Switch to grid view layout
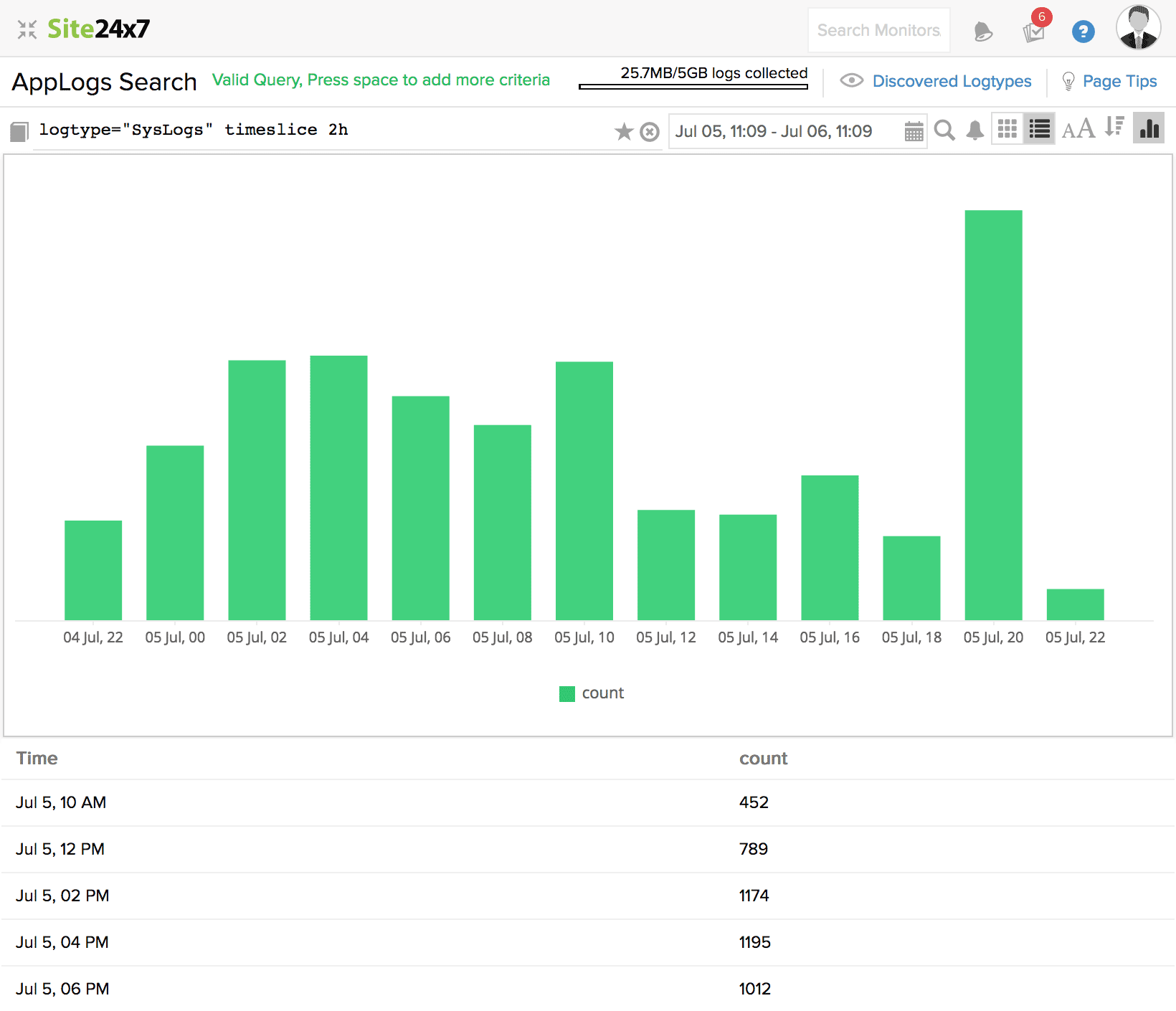 pyautogui.click(x=1007, y=129)
